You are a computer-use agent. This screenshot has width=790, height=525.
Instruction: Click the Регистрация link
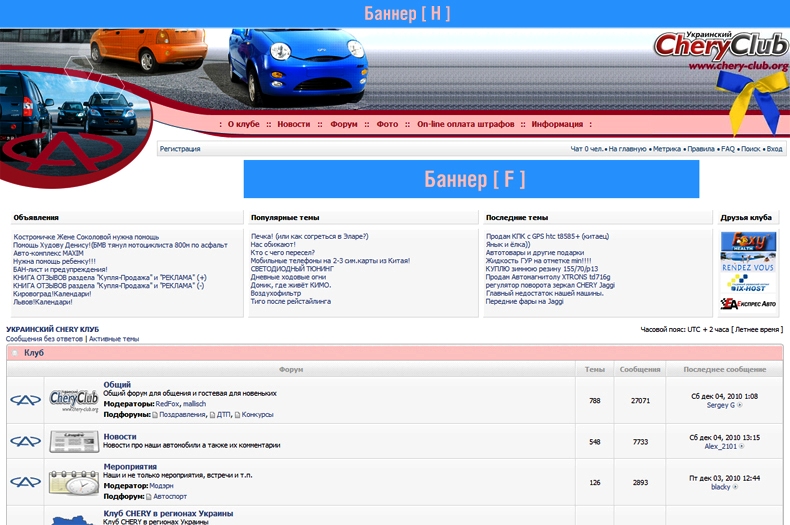[180, 149]
